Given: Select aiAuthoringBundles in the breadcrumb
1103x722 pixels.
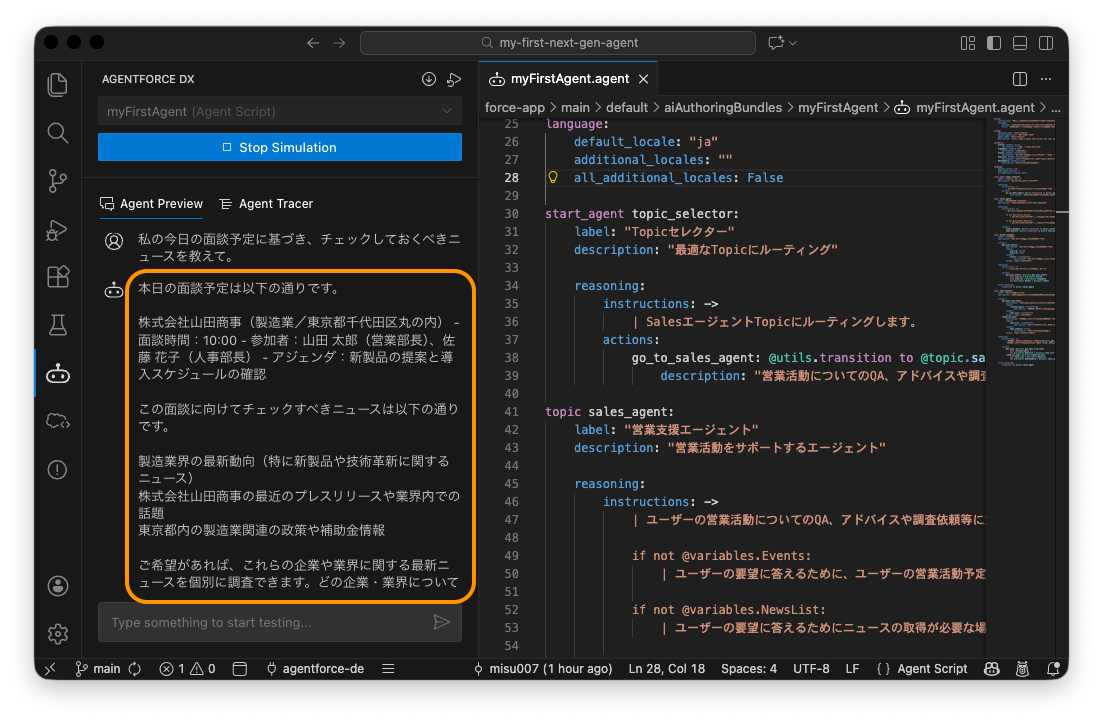Looking at the screenshot, I should [723, 108].
